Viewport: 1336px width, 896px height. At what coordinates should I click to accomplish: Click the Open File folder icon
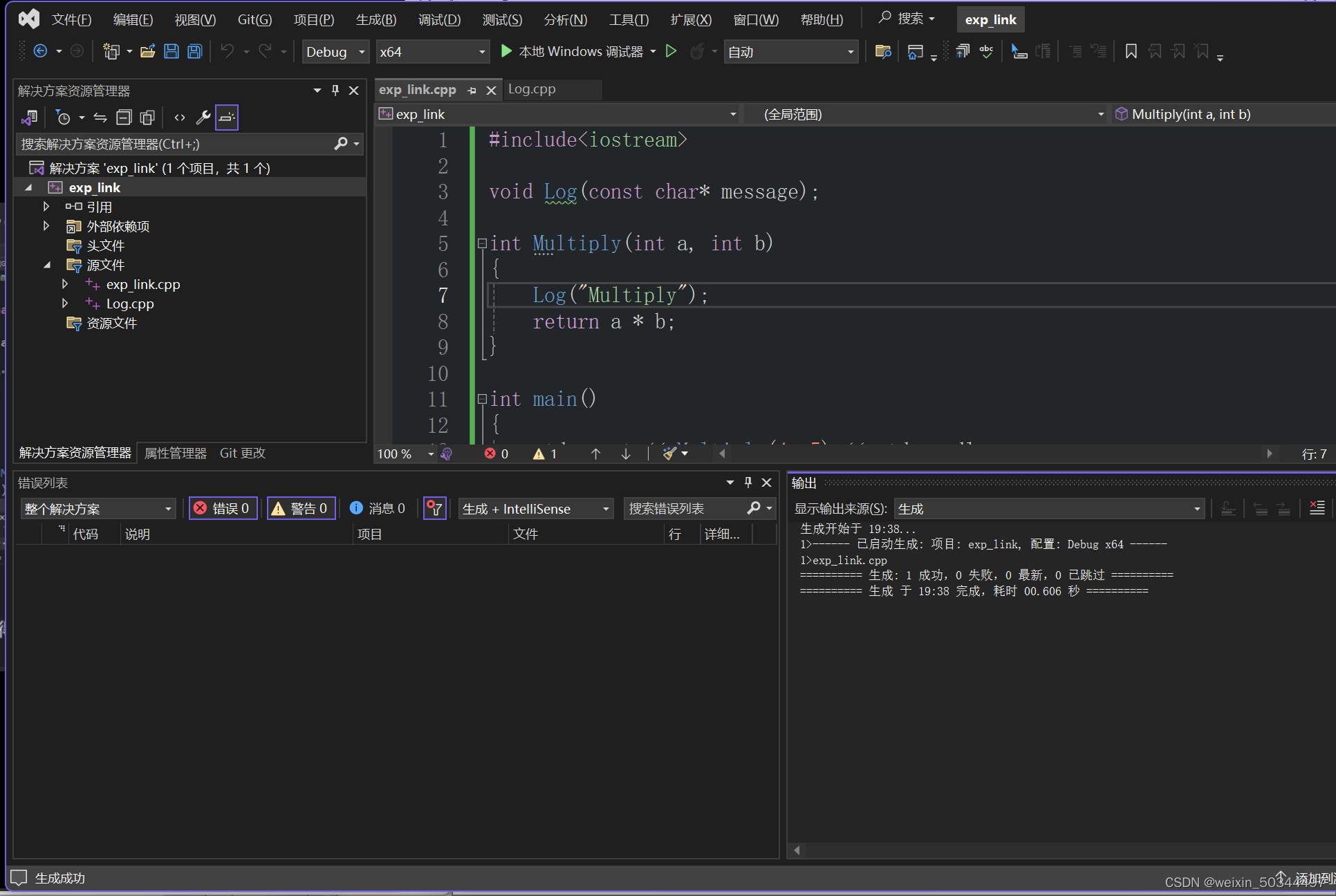147,52
